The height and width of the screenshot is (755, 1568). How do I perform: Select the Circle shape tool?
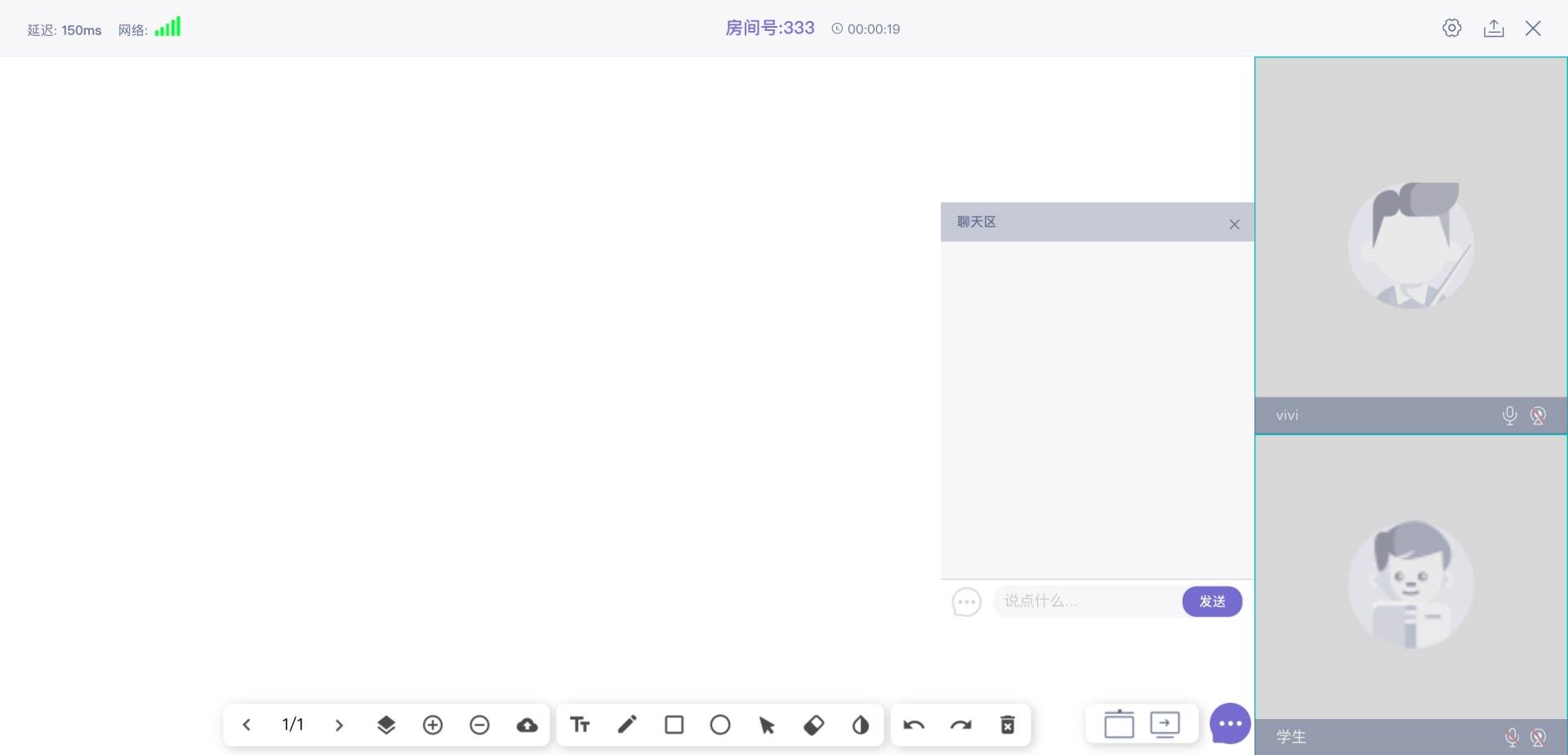pyautogui.click(x=720, y=725)
